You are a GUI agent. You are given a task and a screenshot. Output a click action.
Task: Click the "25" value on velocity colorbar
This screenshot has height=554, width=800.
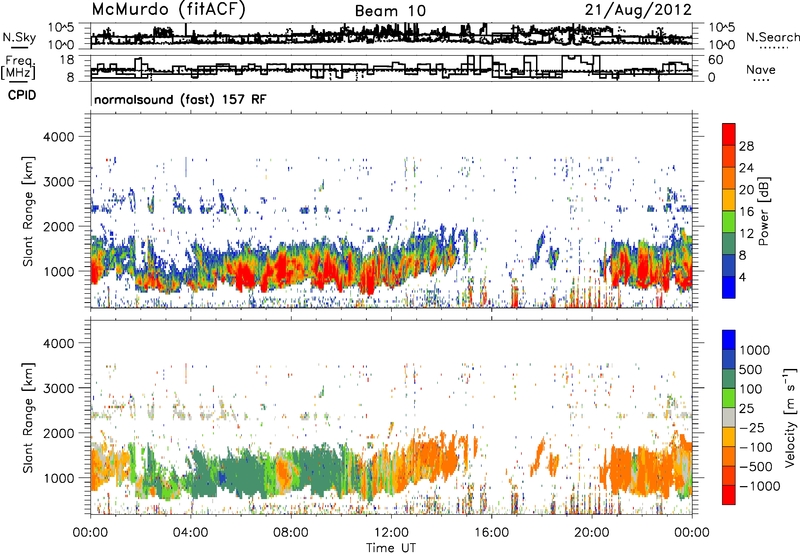pyautogui.click(x=746, y=408)
